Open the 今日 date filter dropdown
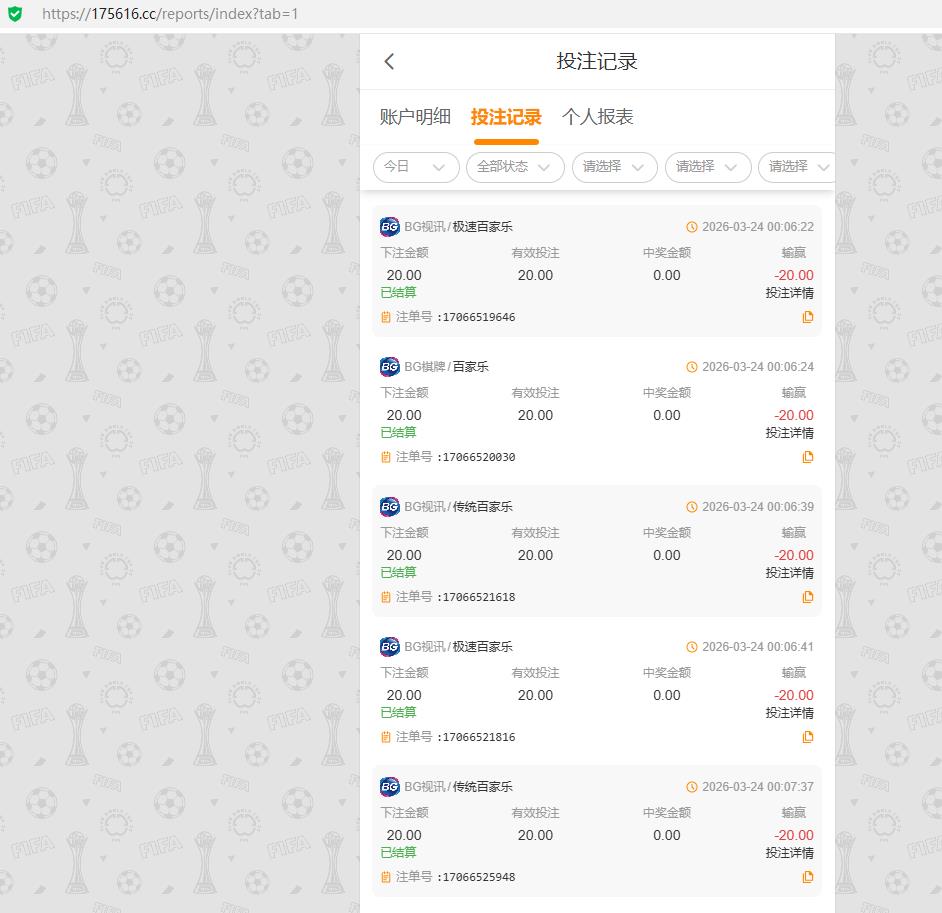Screen dimensions: 942x913 (x=415, y=167)
